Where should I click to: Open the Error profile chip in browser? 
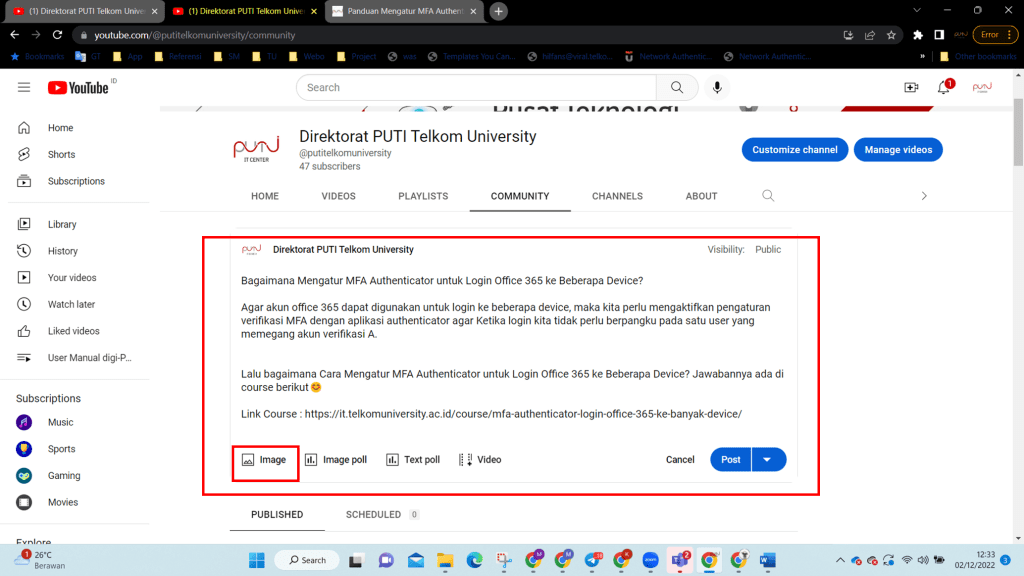pyautogui.click(x=995, y=35)
